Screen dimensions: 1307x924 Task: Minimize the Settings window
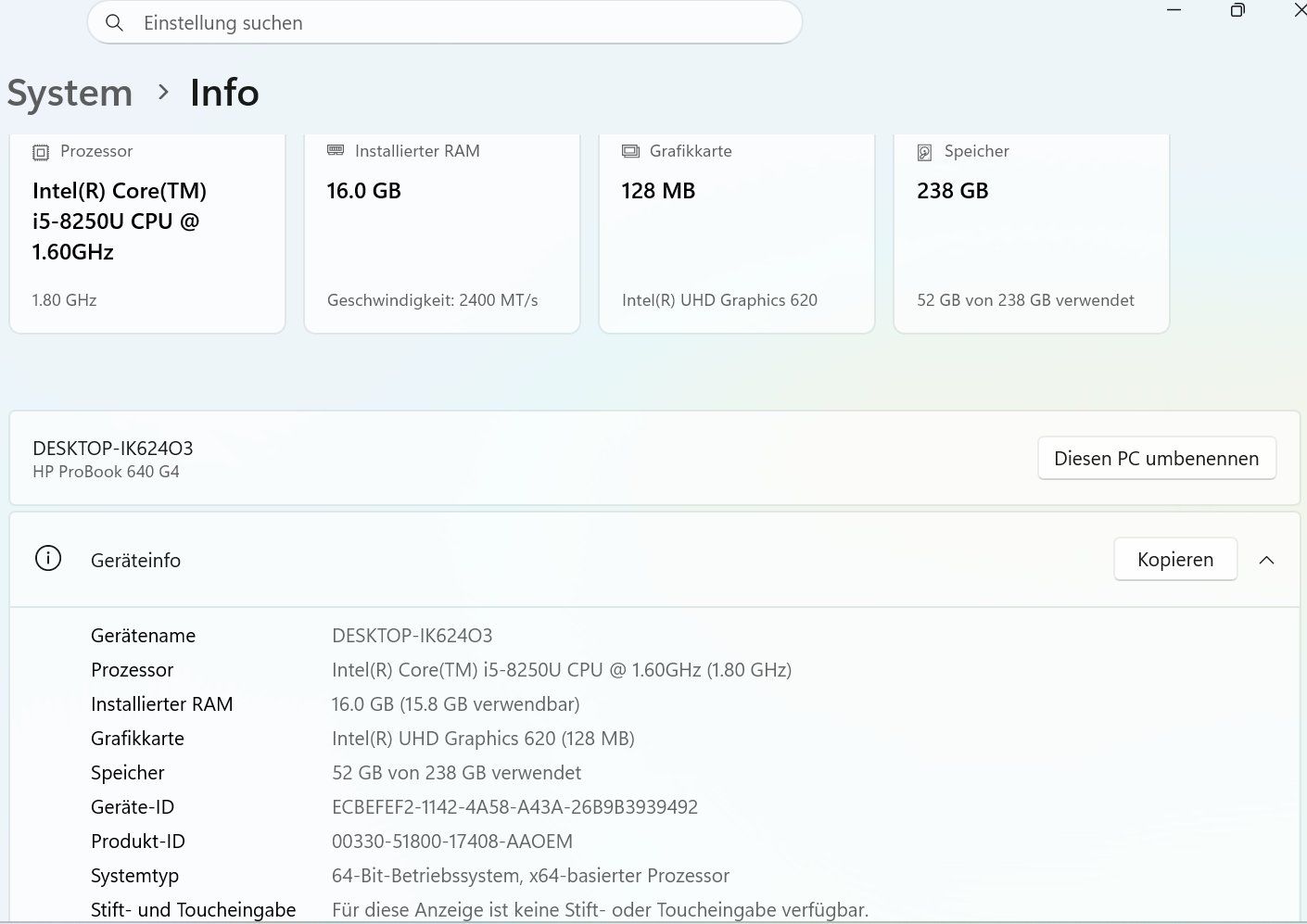pos(1174,10)
